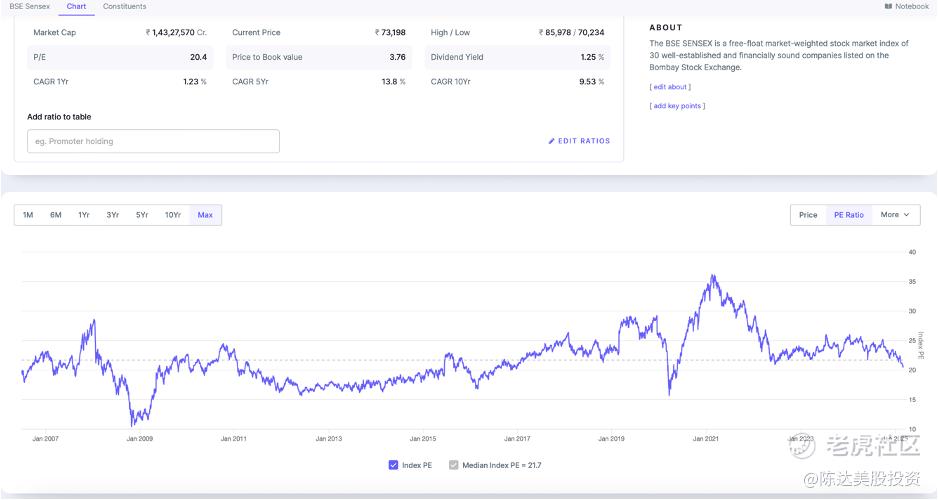938x500 pixels.
Task: Select the 6M time range
Action: click(x=56, y=215)
